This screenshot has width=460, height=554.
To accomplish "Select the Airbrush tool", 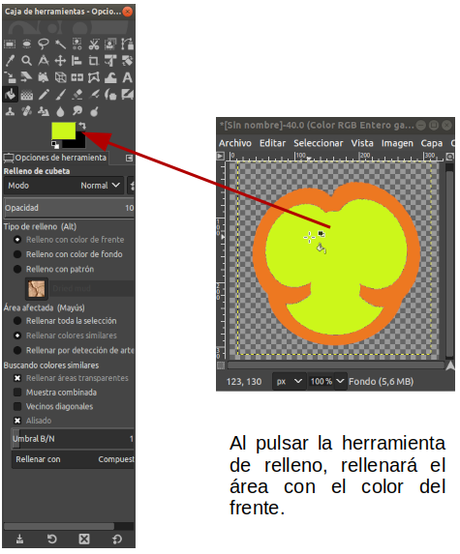I will (x=94, y=94).
